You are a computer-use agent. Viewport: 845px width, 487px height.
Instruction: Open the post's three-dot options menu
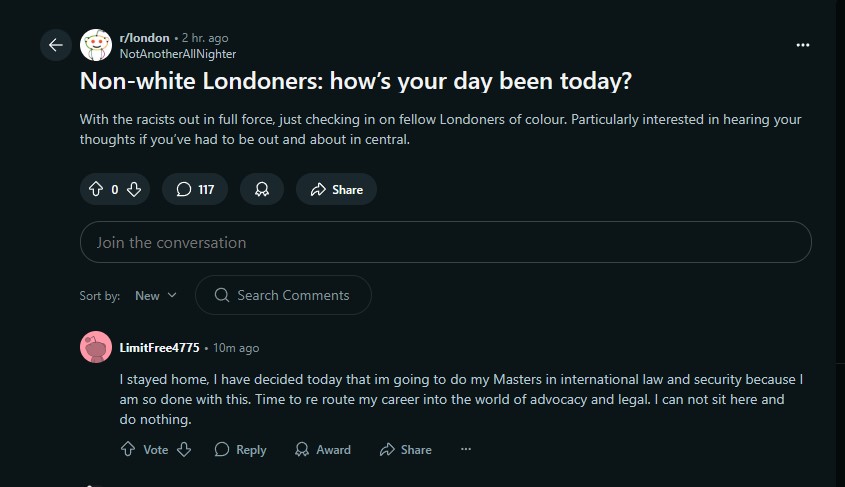803,45
